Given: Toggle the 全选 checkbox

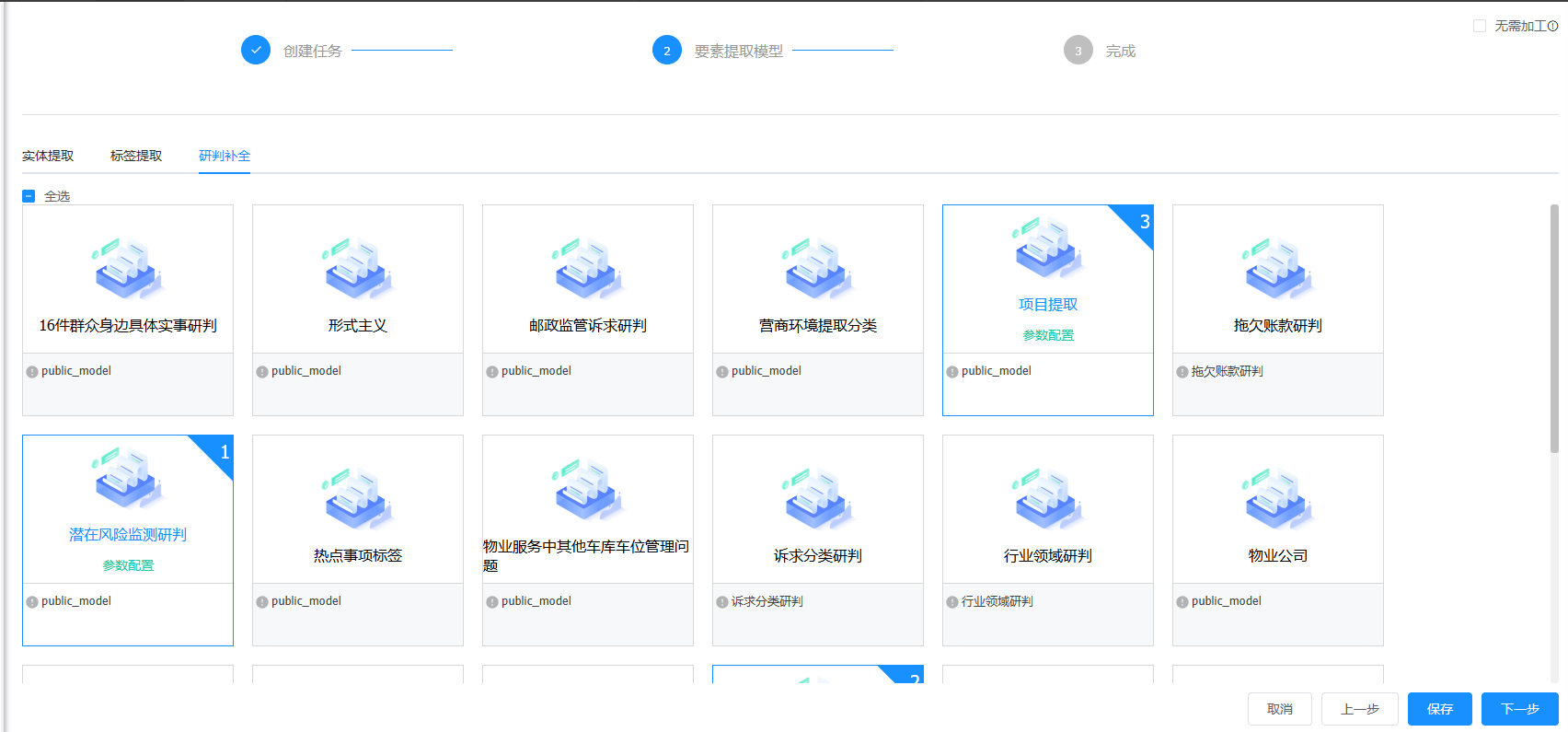Looking at the screenshot, I should [29, 196].
